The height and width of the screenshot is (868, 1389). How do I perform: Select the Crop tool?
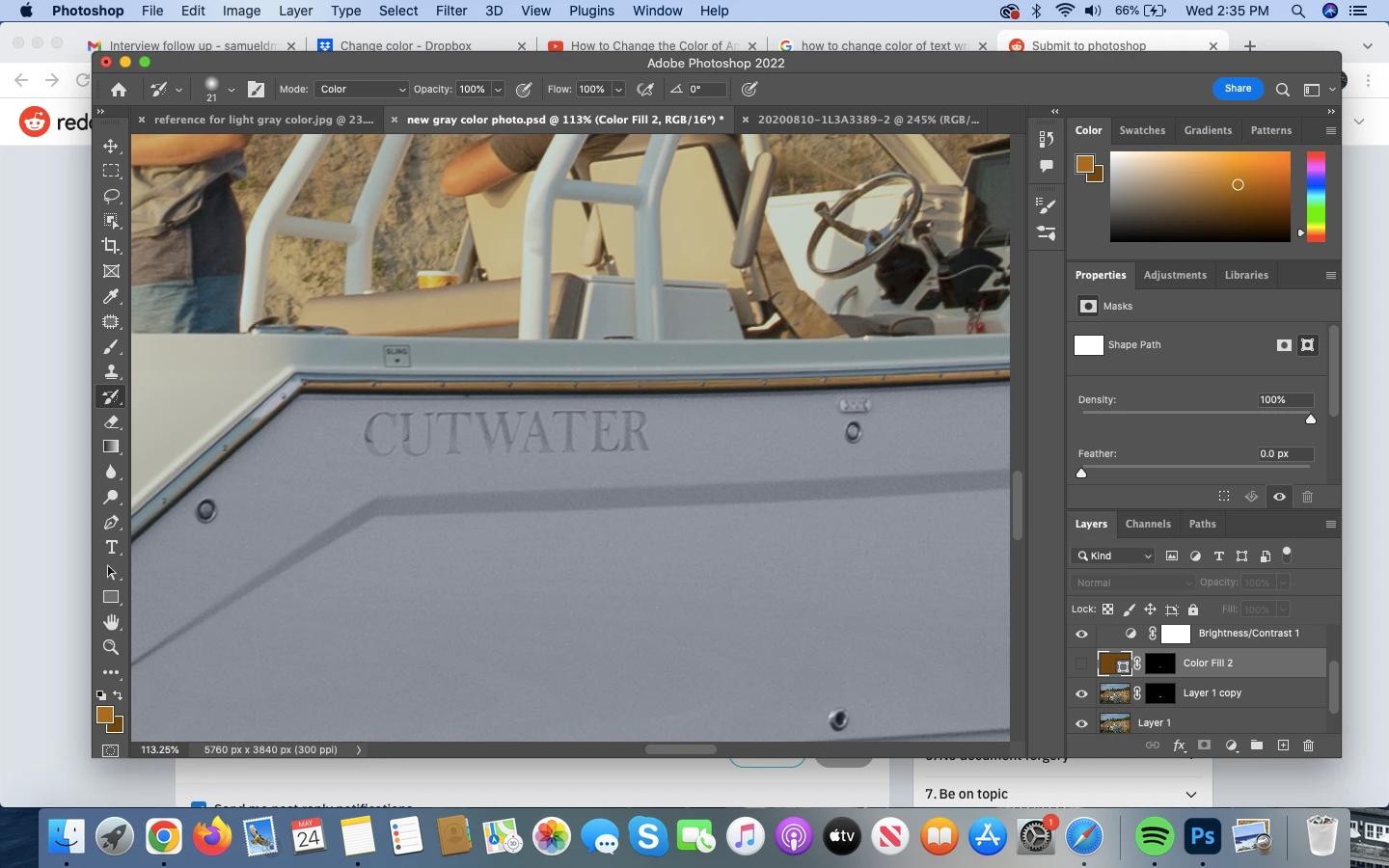pyautogui.click(x=111, y=247)
